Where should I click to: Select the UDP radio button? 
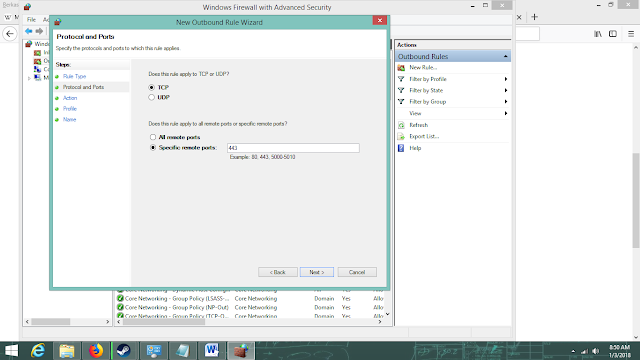151,98
